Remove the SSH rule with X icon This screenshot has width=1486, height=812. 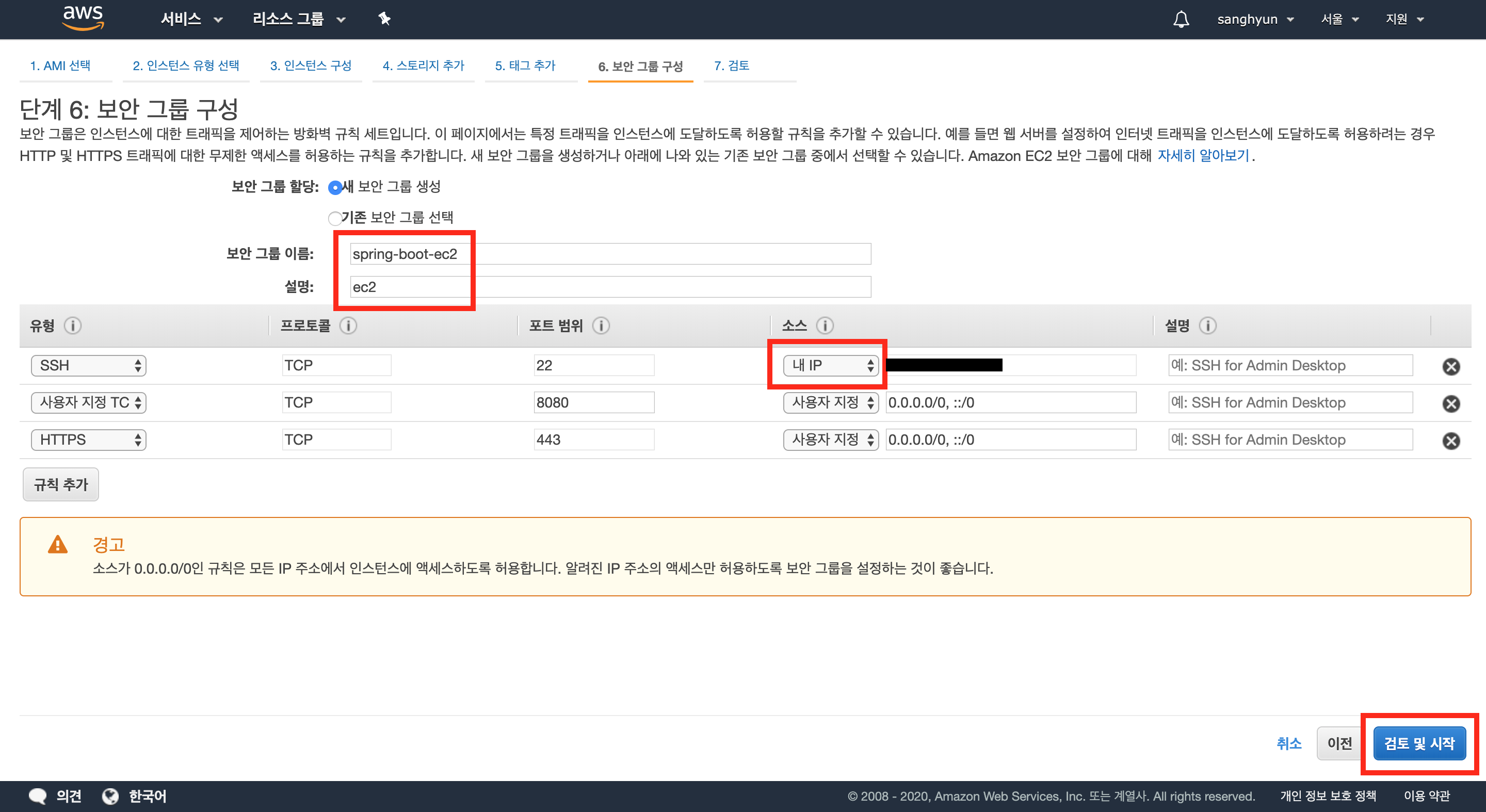pyautogui.click(x=1451, y=367)
